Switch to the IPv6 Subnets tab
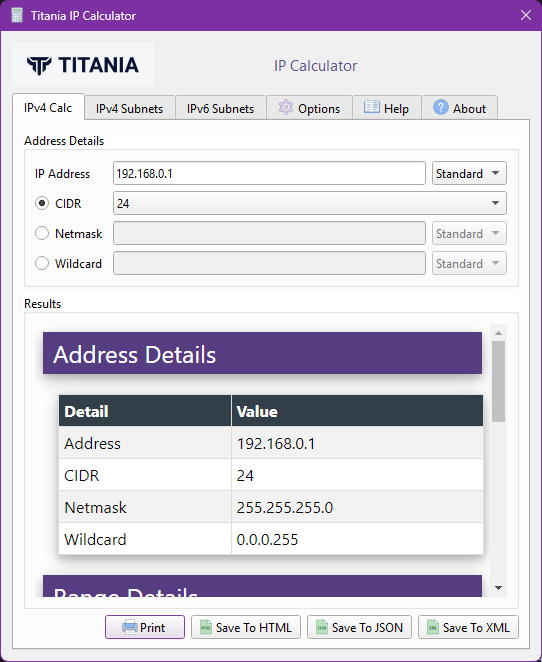The height and width of the screenshot is (662, 542). click(x=220, y=109)
